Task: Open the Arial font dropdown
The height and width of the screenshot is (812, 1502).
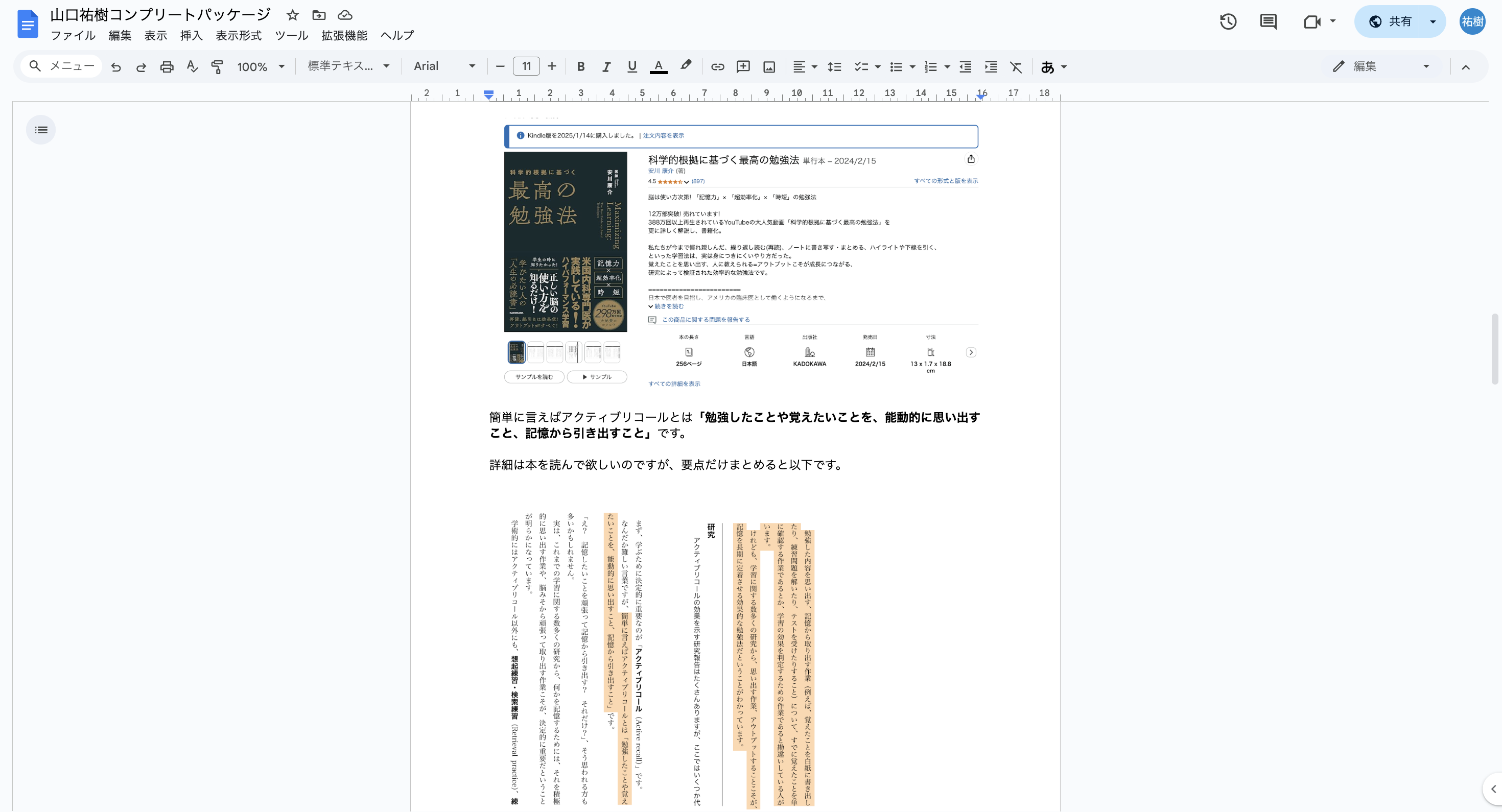Action: [444, 66]
